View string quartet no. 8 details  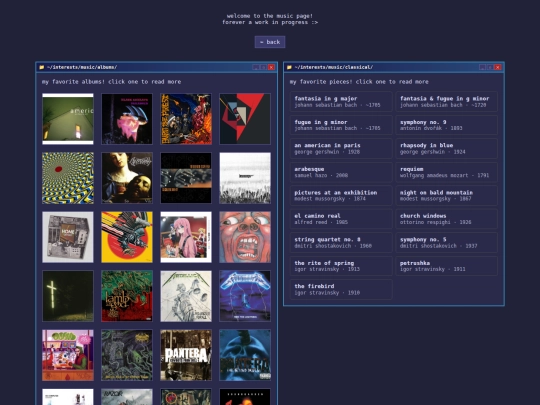tap(341, 242)
